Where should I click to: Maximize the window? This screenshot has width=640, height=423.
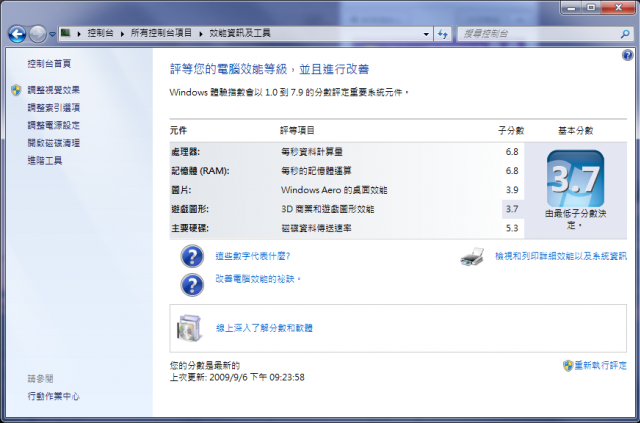point(591,8)
